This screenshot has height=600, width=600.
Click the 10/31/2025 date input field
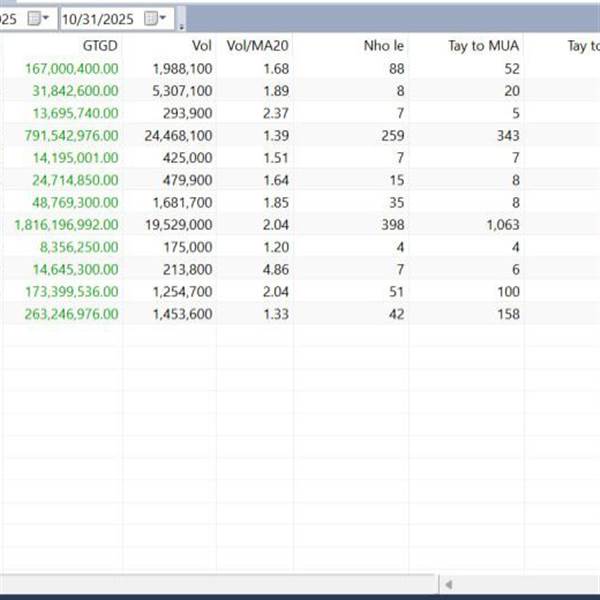point(100,18)
